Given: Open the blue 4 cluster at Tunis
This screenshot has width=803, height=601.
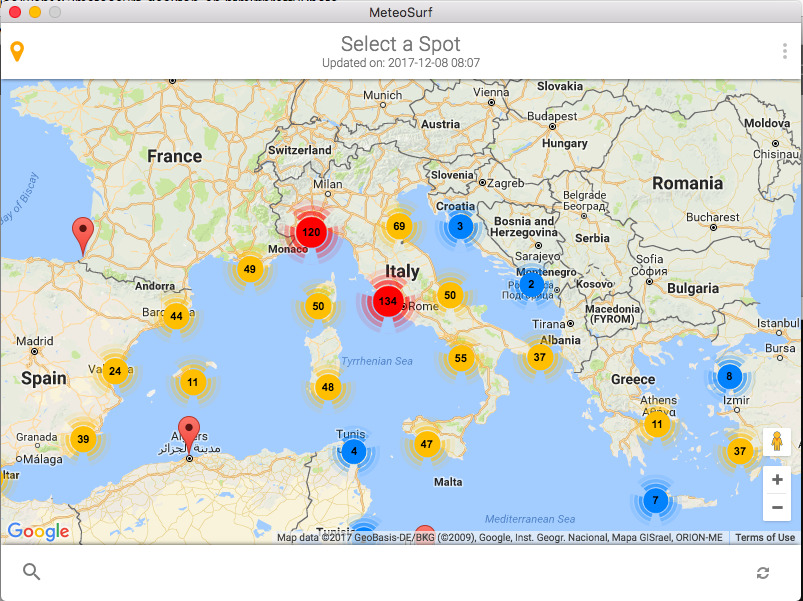Looking at the screenshot, I should click(x=353, y=452).
